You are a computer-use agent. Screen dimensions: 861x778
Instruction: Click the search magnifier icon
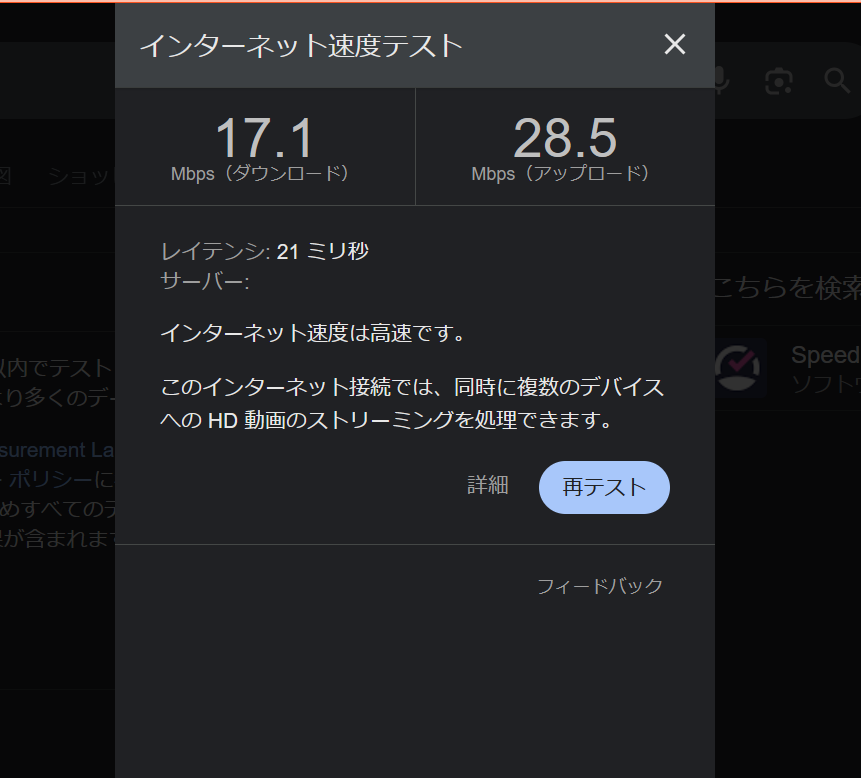pos(838,81)
